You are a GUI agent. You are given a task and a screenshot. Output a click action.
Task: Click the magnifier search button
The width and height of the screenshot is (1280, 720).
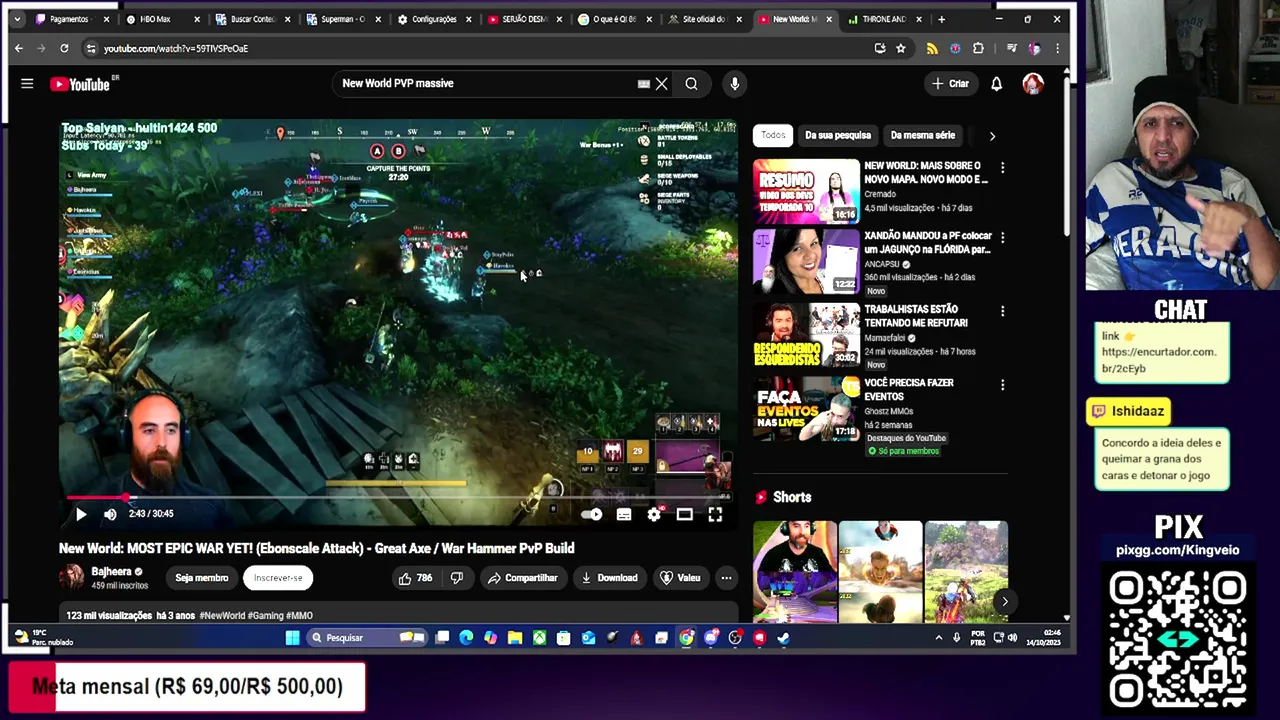pos(691,84)
